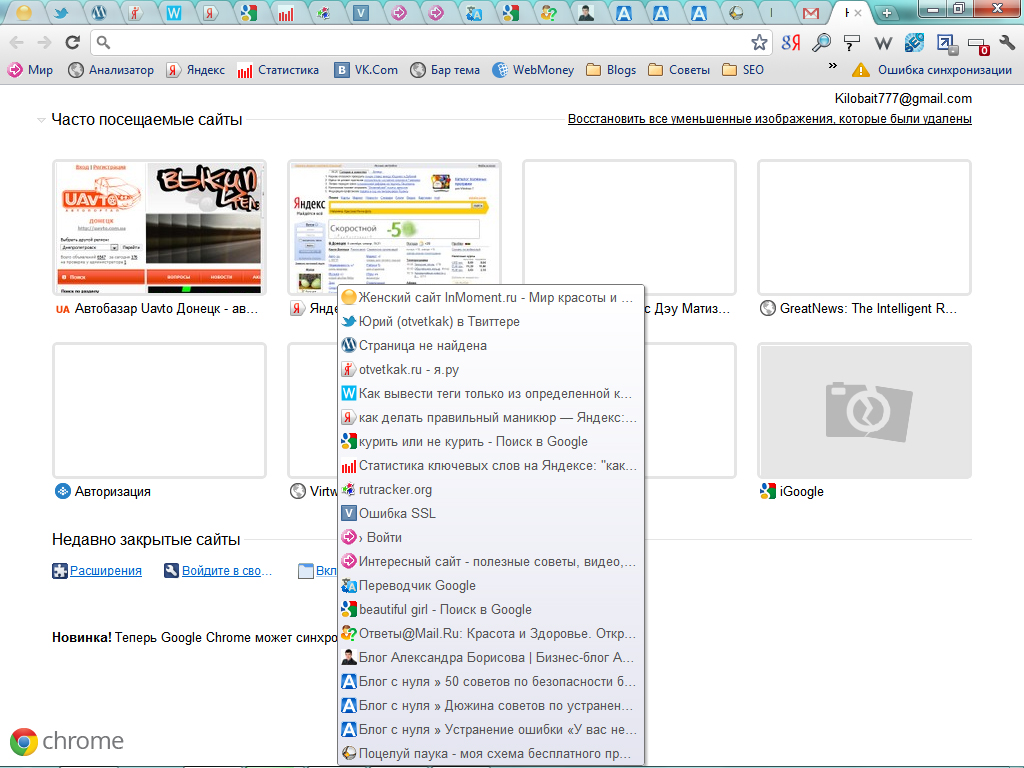Open the wrench settings menu

coord(1007,42)
